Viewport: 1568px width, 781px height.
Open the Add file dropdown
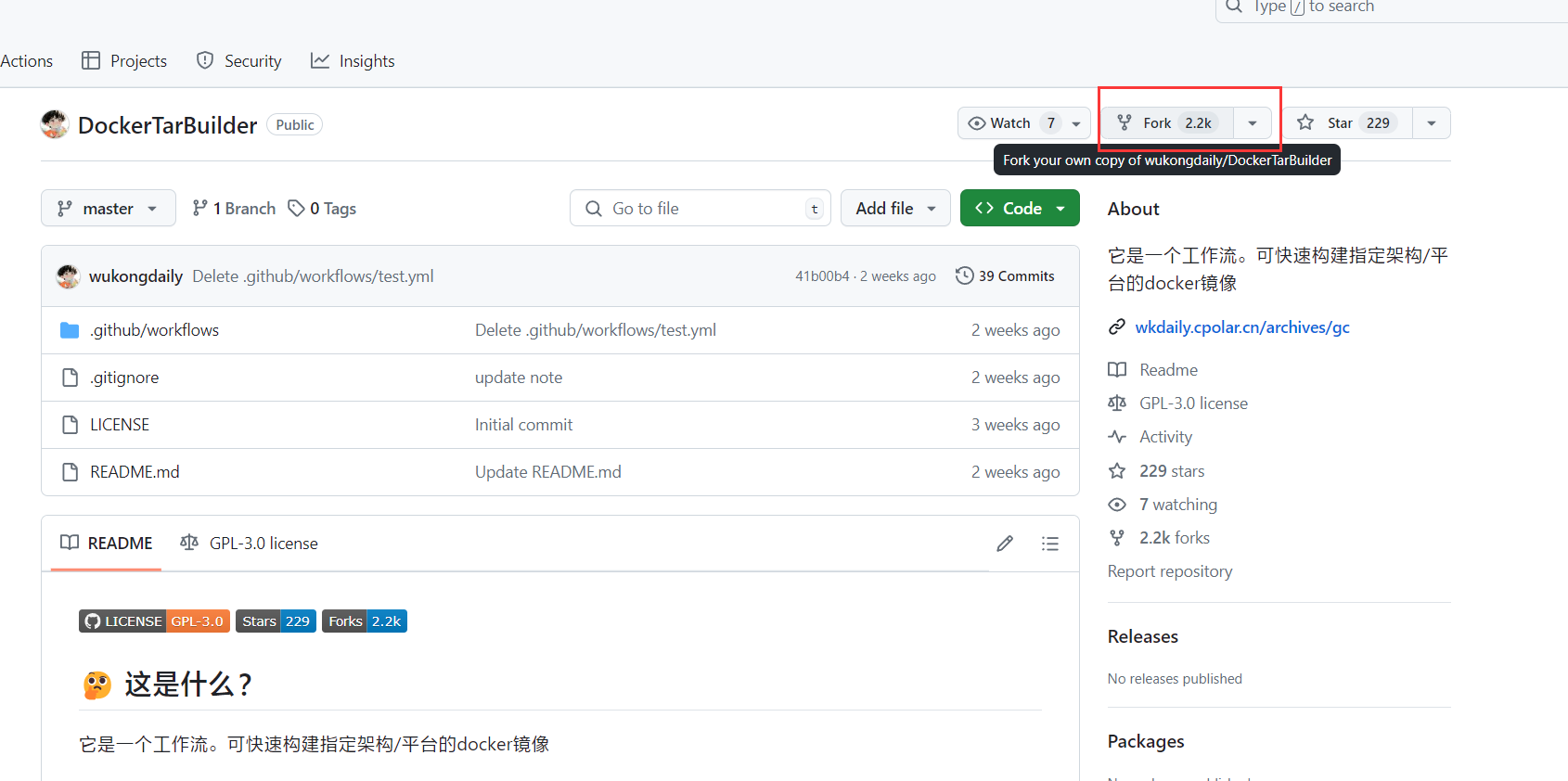pos(894,209)
